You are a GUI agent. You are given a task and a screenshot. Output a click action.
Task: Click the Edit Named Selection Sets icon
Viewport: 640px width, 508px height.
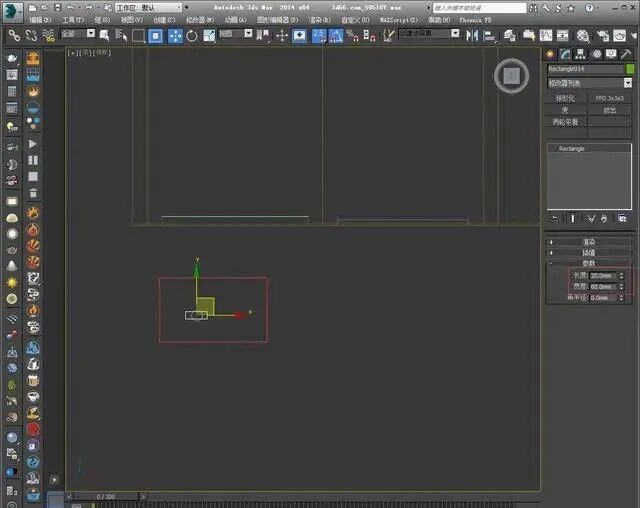(x=388, y=36)
